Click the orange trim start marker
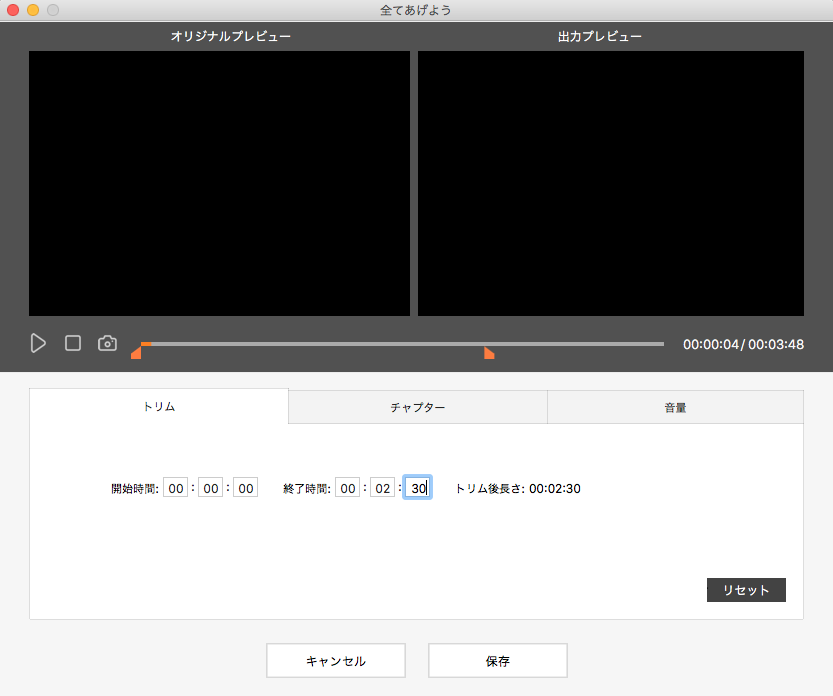Viewport: 833px width, 696px height. pyautogui.click(x=136, y=353)
